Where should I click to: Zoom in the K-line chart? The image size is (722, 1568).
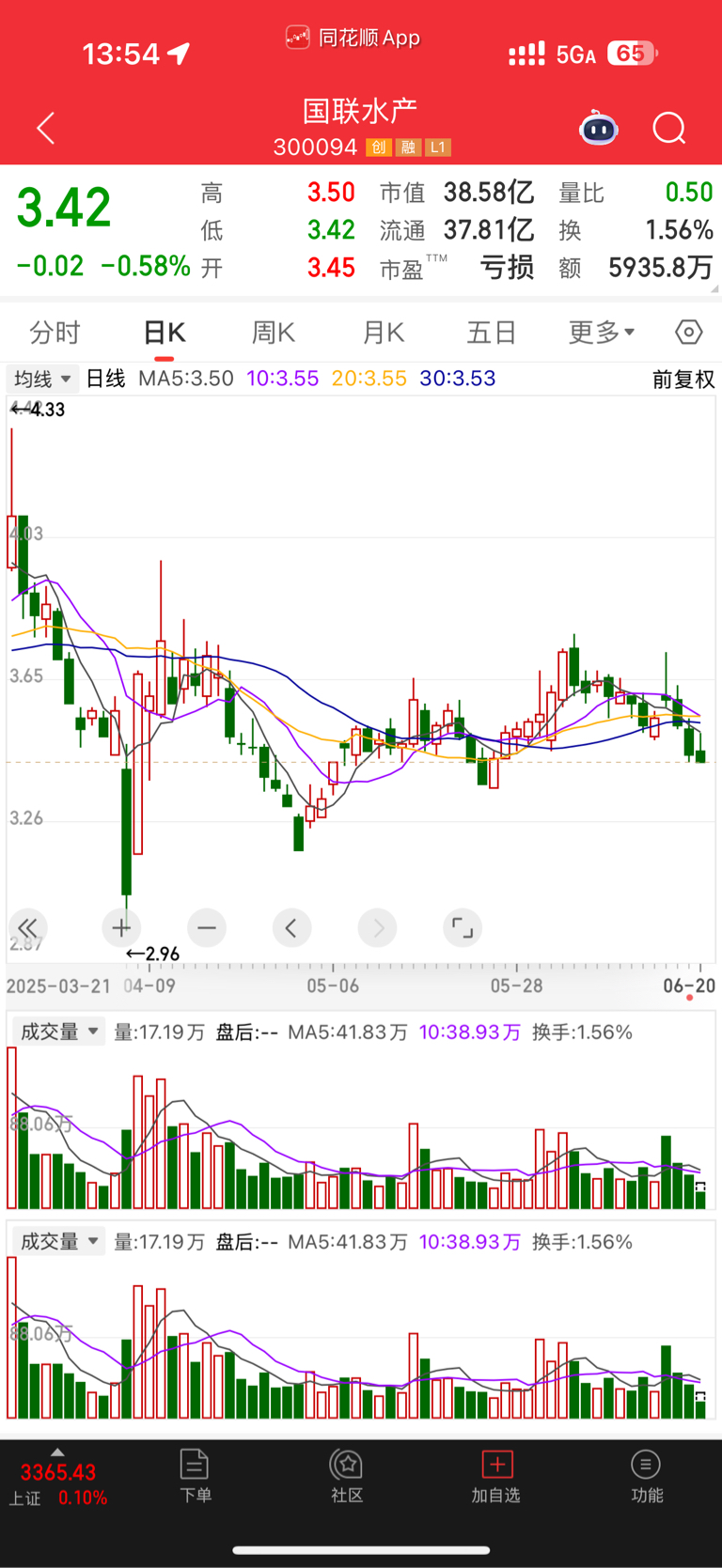coord(121,928)
